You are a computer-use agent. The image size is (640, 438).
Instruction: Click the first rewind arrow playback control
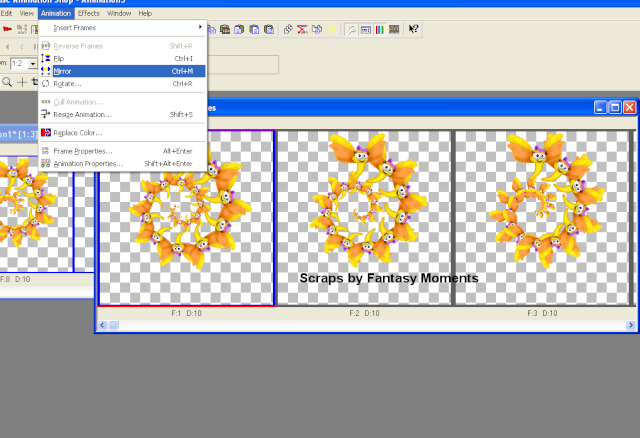point(7,47)
